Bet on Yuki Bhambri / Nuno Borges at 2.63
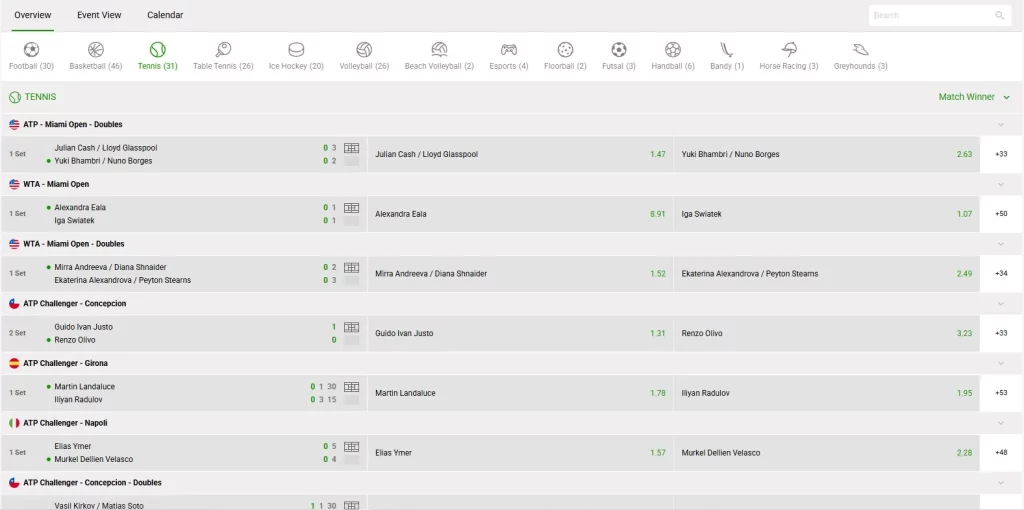Viewport: 1024px width, 510px height. point(827,154)
